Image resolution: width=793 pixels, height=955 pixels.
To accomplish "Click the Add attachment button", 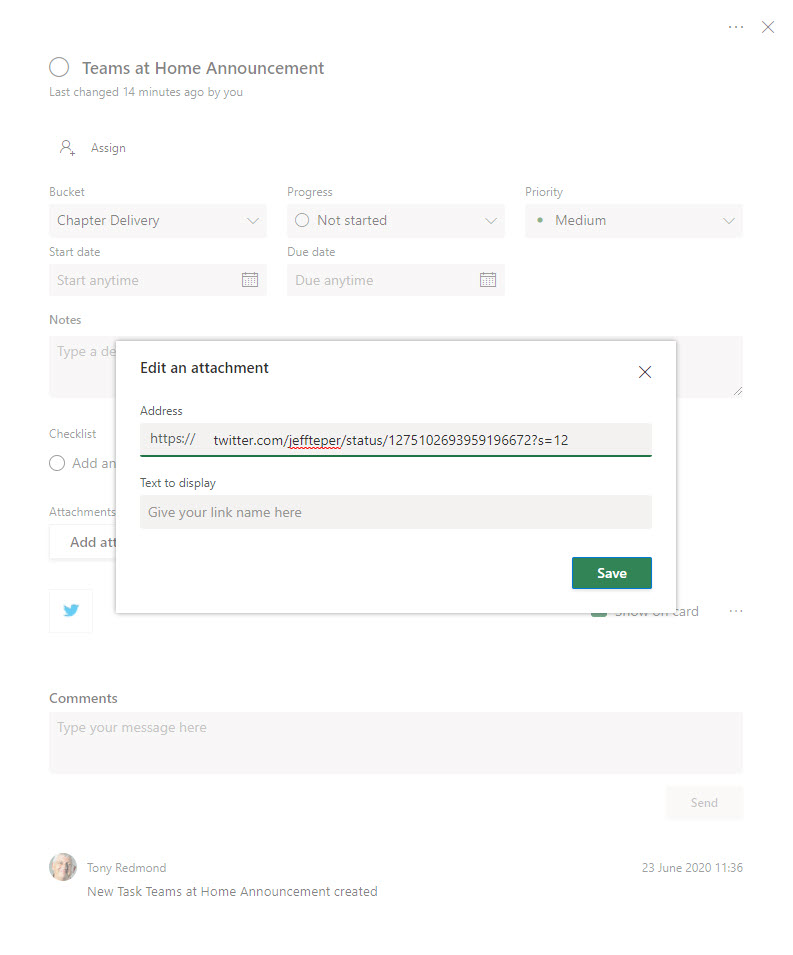I will [84, 542].
